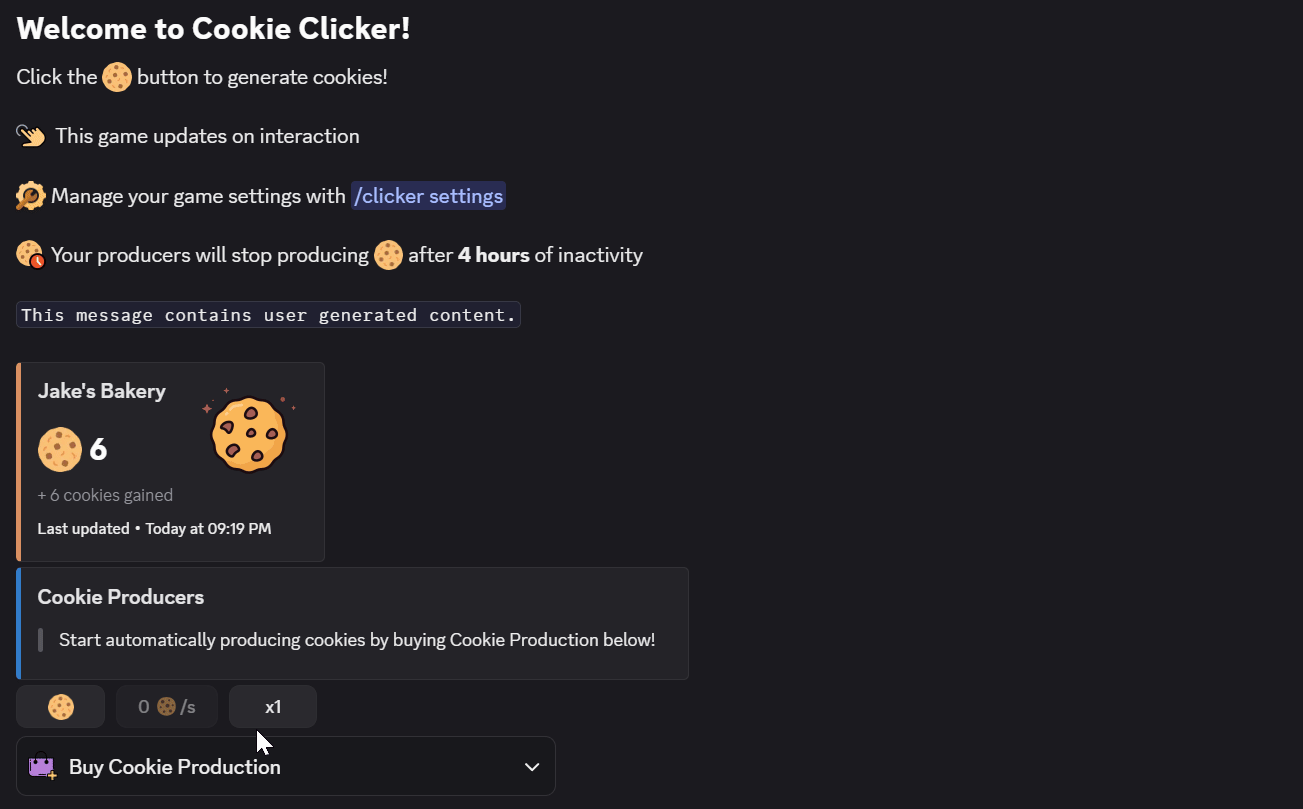Viewport: 1303px width, 809px height.
Task: Click the /clicker settings command link
Action: click(428, 196)
